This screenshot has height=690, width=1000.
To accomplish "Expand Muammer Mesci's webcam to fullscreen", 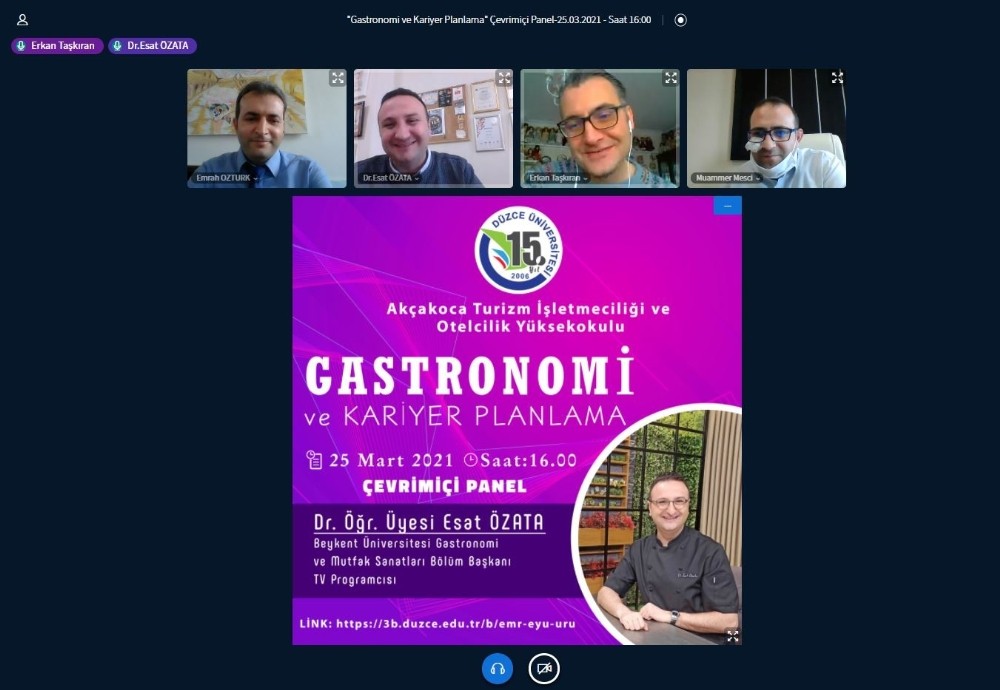I will click(837, 78).
